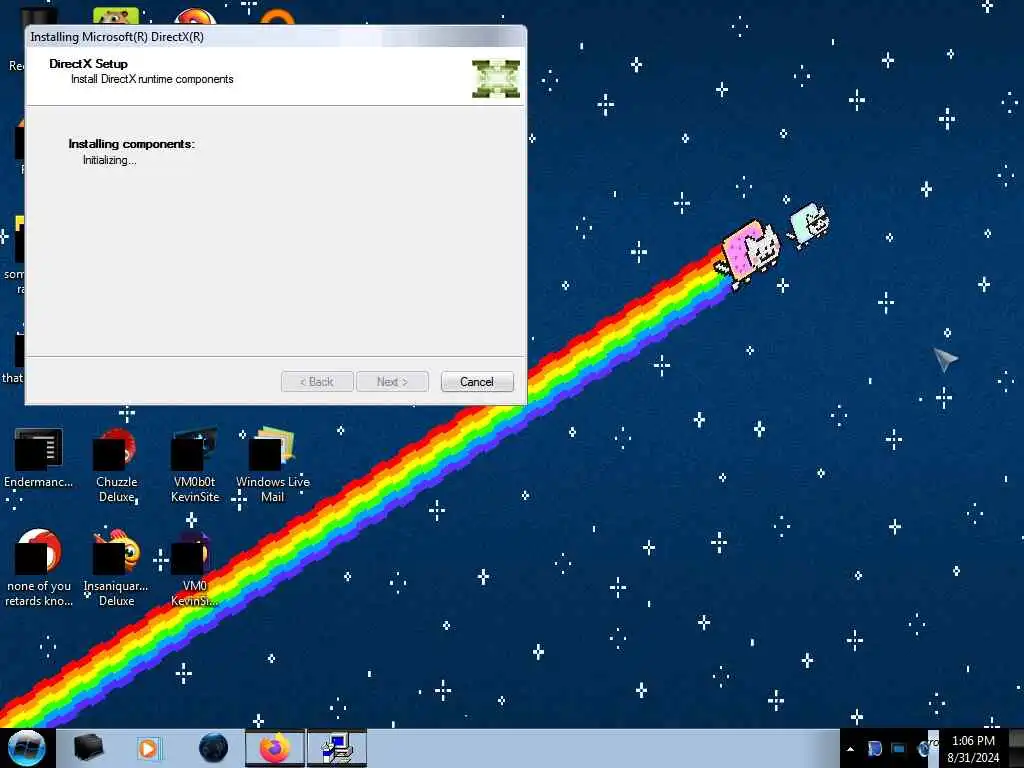Launch Windows Media Player from taskbar
Image resolution: width=1024 pixels, height=768 pixels.
148,748
